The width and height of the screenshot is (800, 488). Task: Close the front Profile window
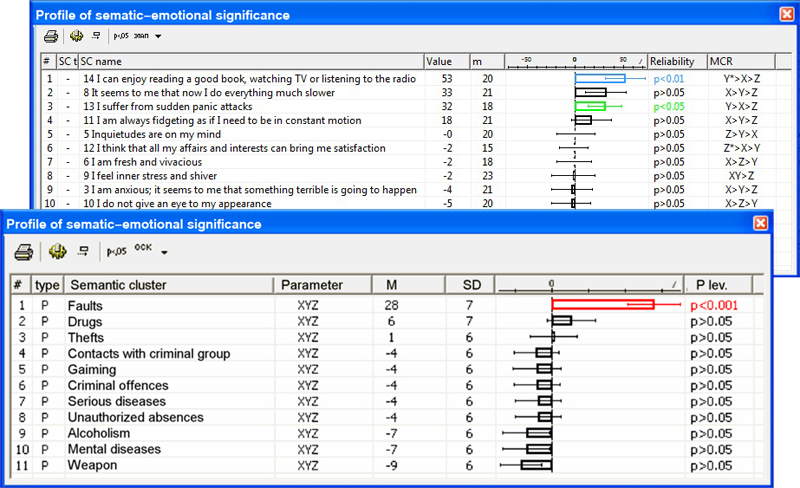point(761,223)
